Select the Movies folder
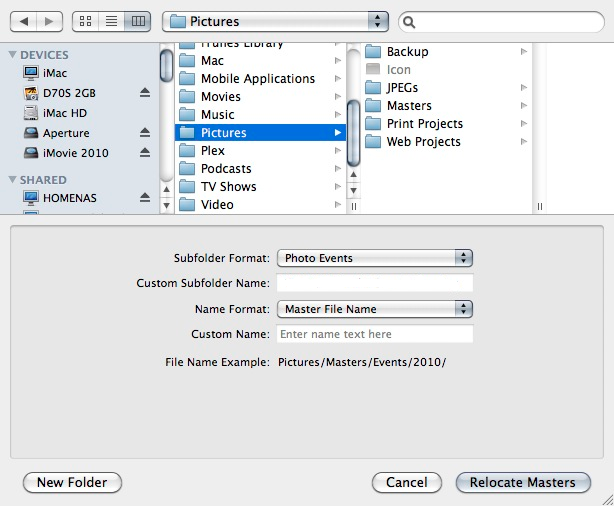The width and height of the screenshot is (614, 506). [x=220, y=97]
